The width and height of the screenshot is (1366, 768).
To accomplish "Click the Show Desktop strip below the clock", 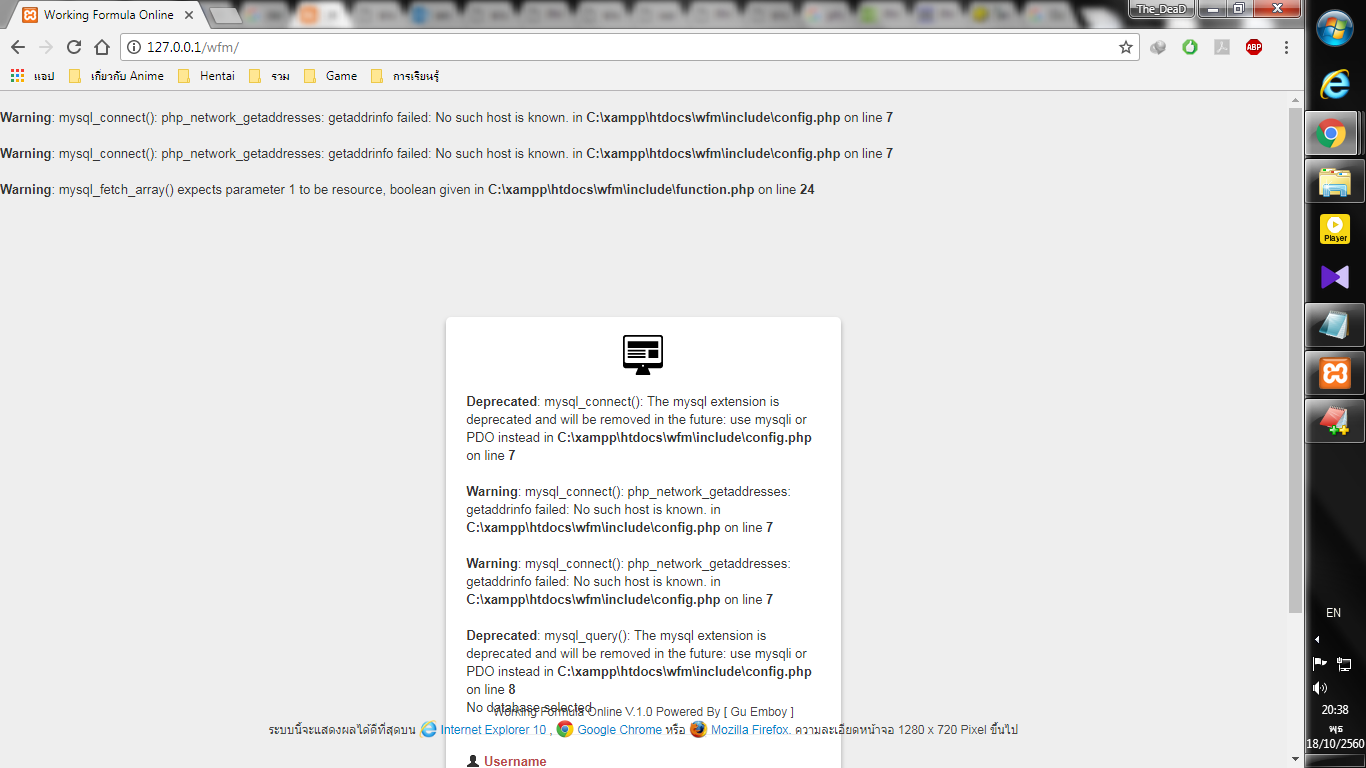I will (1335, 762).
